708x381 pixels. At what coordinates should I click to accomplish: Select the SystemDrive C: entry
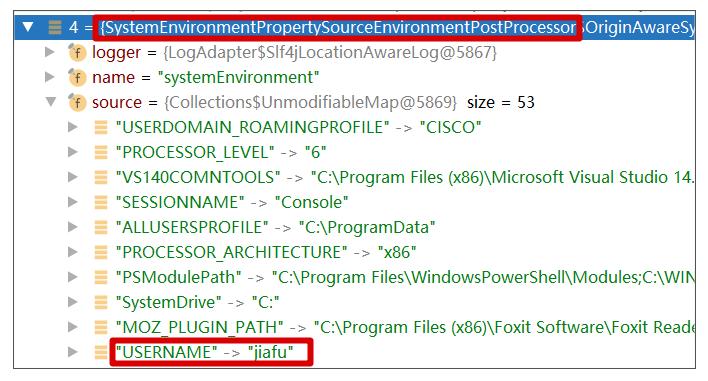coord(198,302)
